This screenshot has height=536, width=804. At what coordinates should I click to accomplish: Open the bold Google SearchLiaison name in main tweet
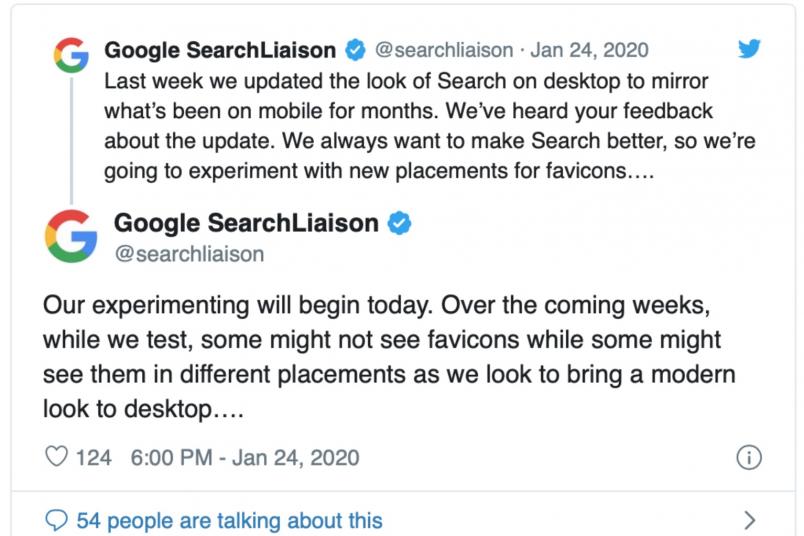246,223
